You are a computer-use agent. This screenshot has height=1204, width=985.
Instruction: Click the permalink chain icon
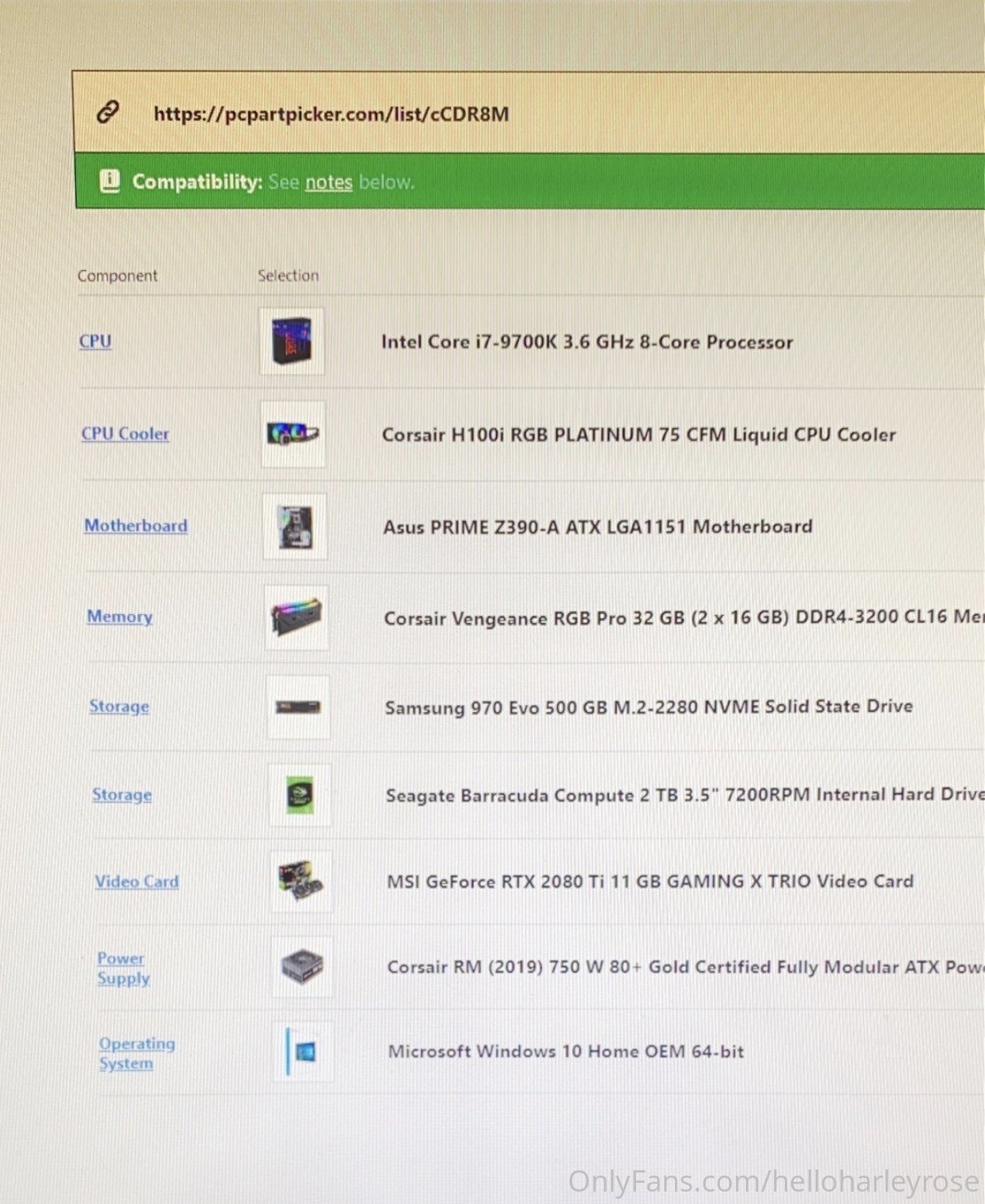[108, 112]
